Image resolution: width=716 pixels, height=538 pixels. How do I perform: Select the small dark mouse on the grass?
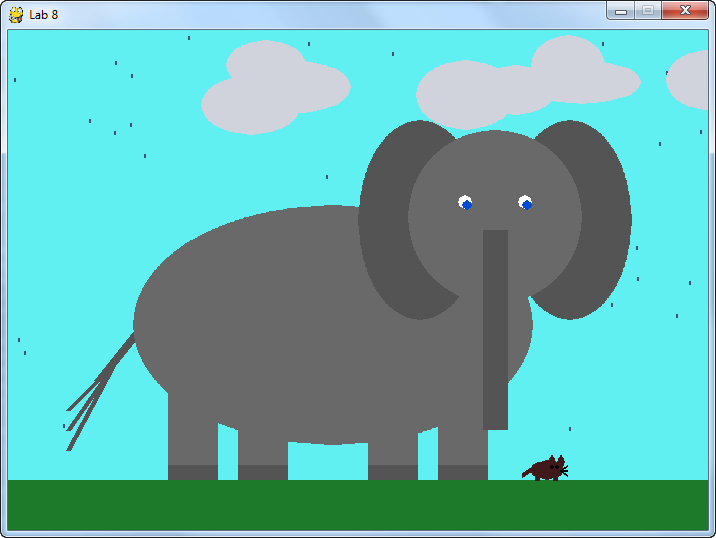pos(546,468)
